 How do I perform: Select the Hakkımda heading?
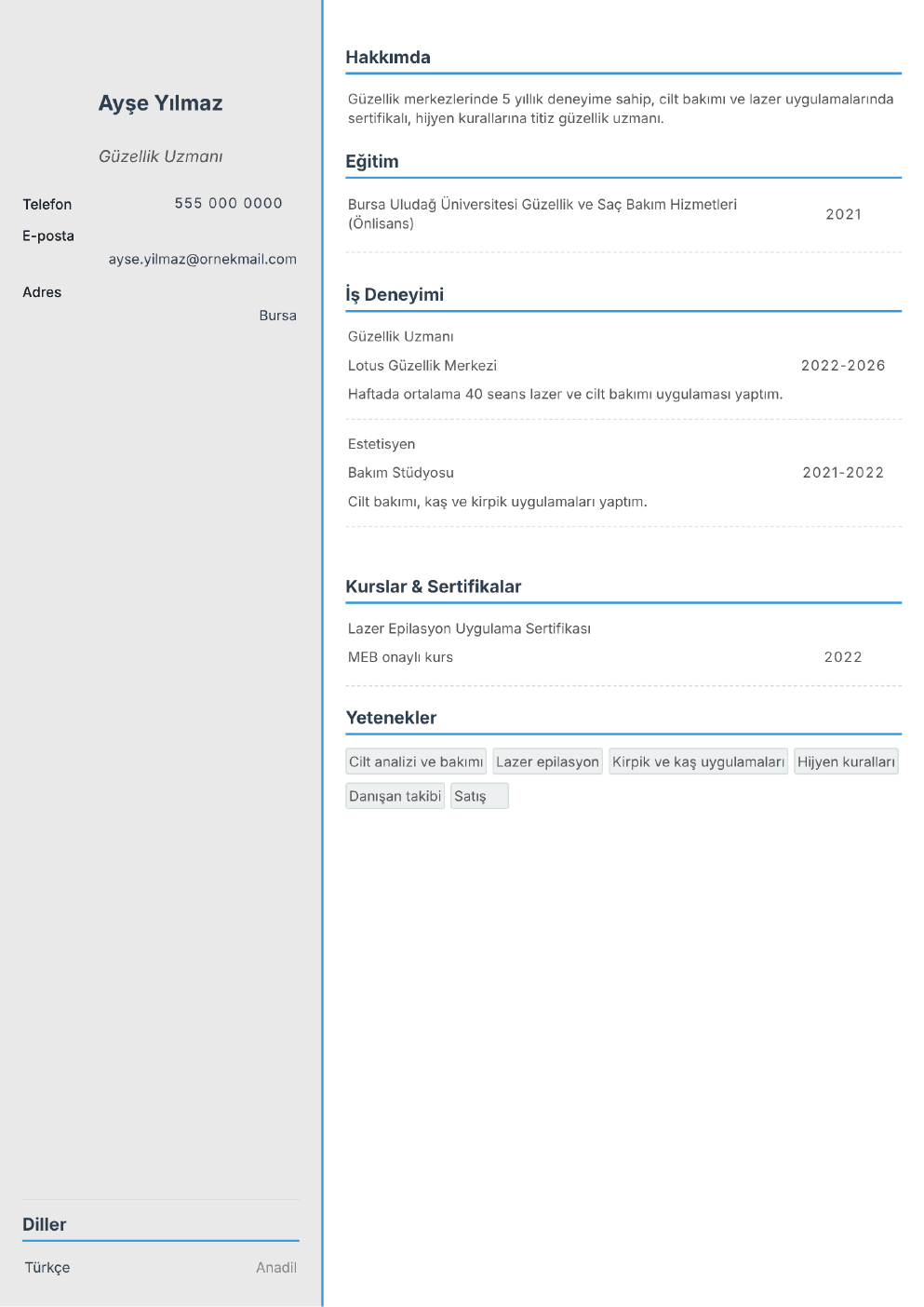[x=388, y=57]
